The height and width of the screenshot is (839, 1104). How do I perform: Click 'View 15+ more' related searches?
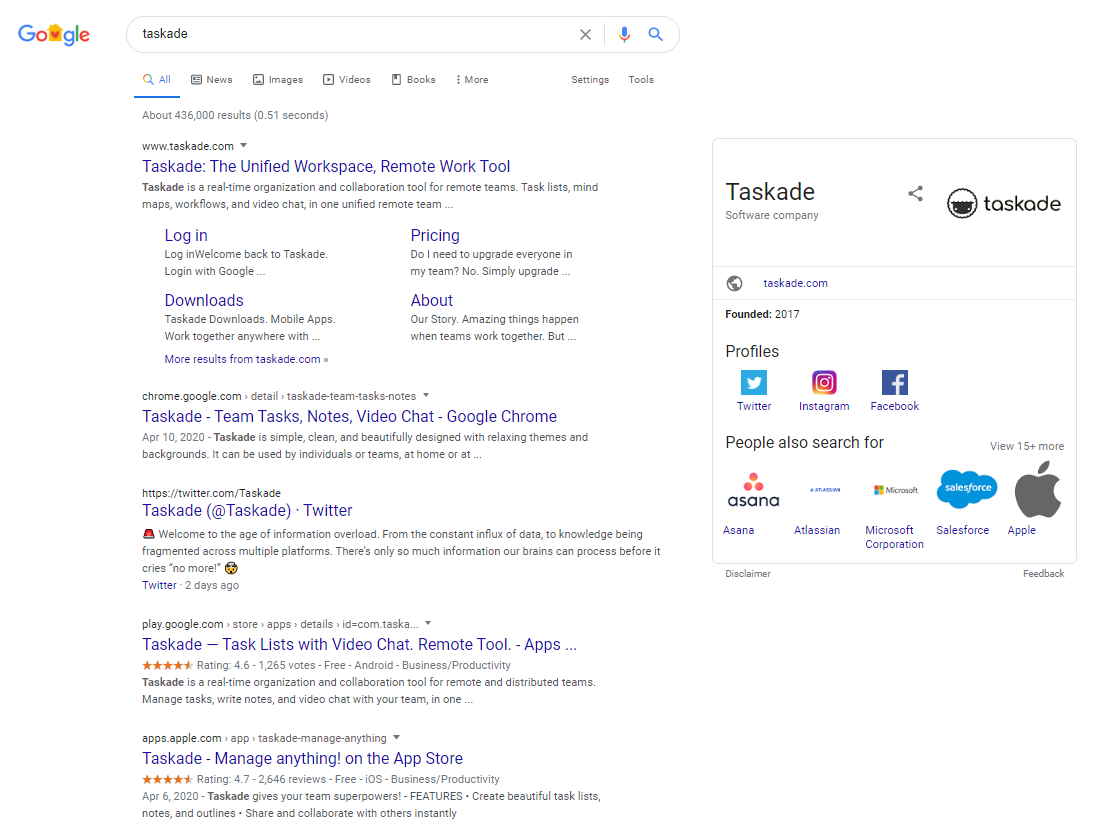click(x=1027, y=446)
